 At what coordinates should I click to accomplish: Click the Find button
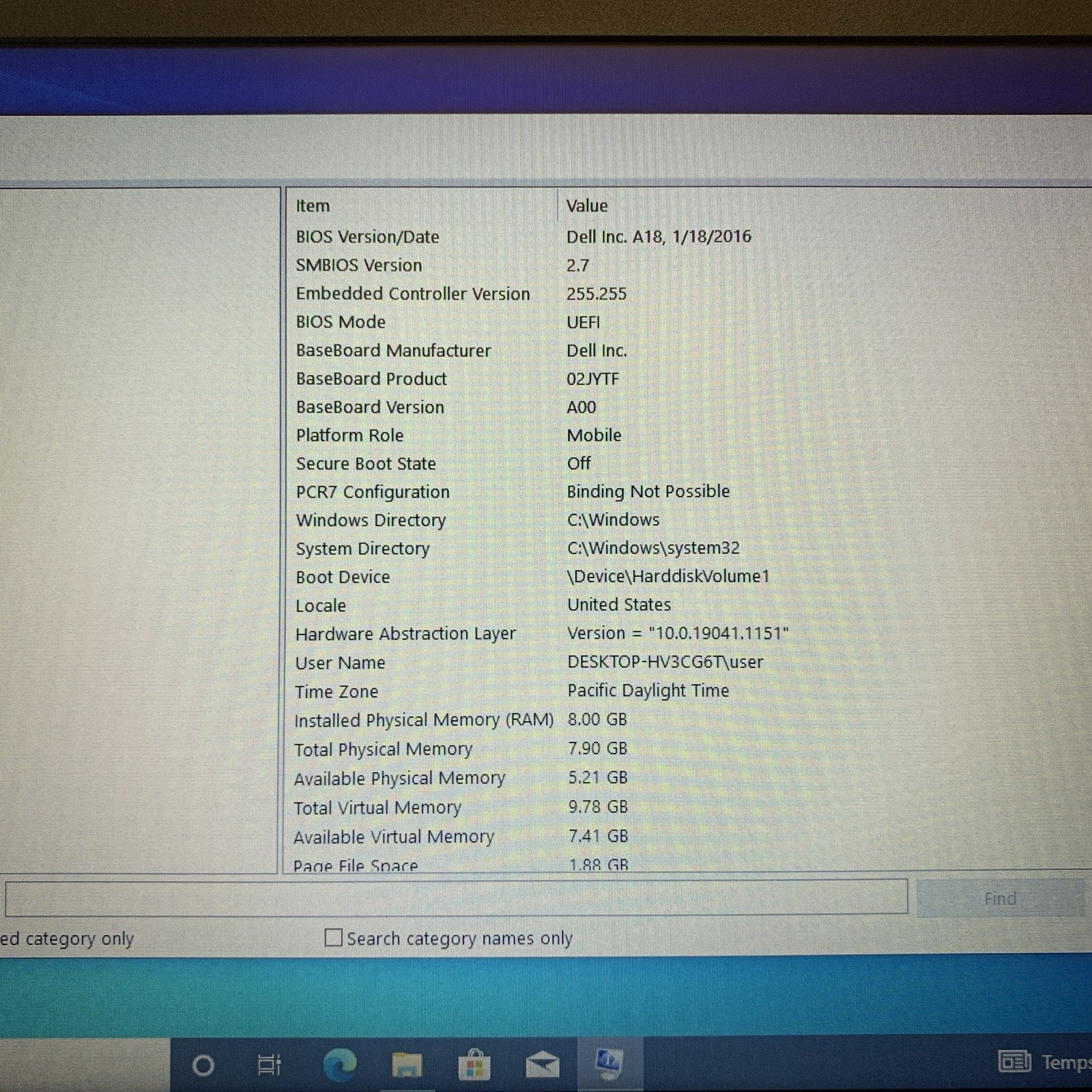(x=1001, y=898)
